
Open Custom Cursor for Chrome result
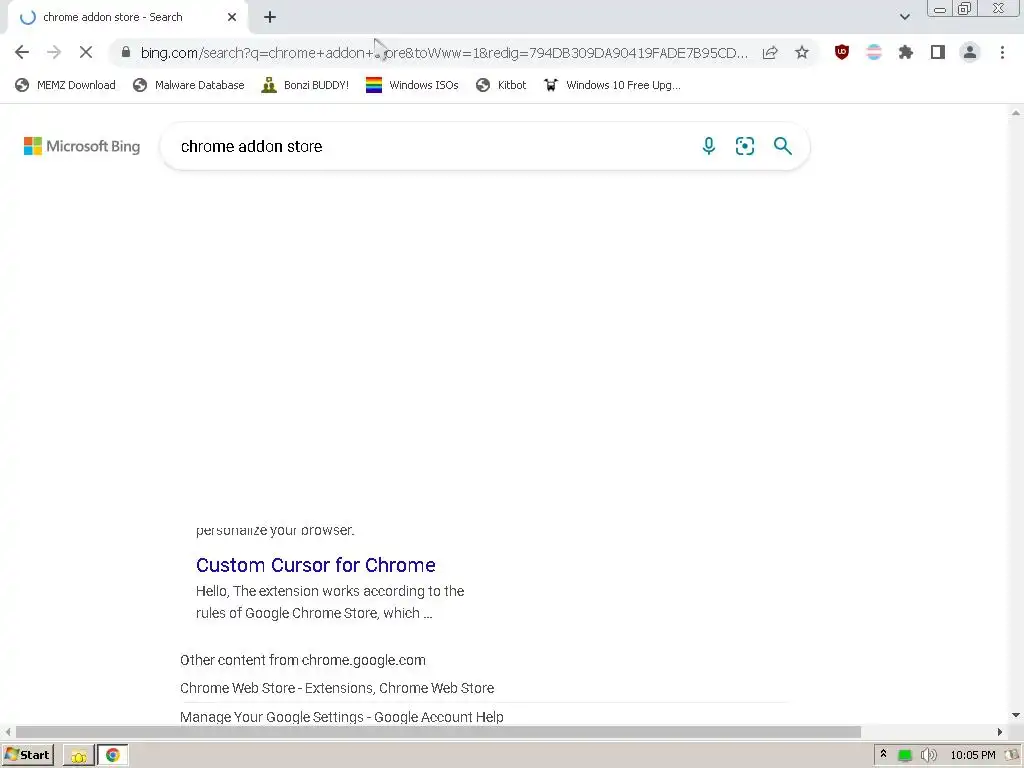[x=315, y=565]
